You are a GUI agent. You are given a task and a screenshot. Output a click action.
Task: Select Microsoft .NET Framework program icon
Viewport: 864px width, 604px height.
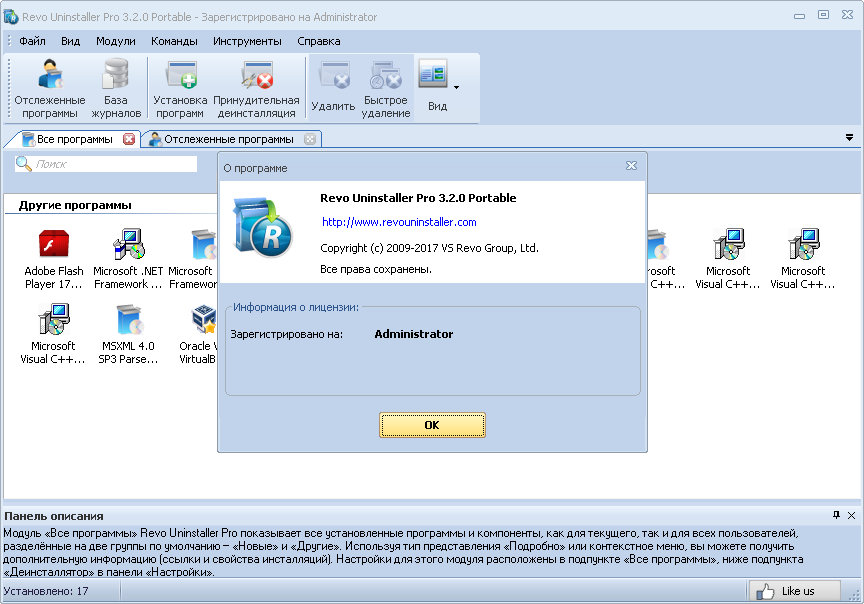coord(128,259)
